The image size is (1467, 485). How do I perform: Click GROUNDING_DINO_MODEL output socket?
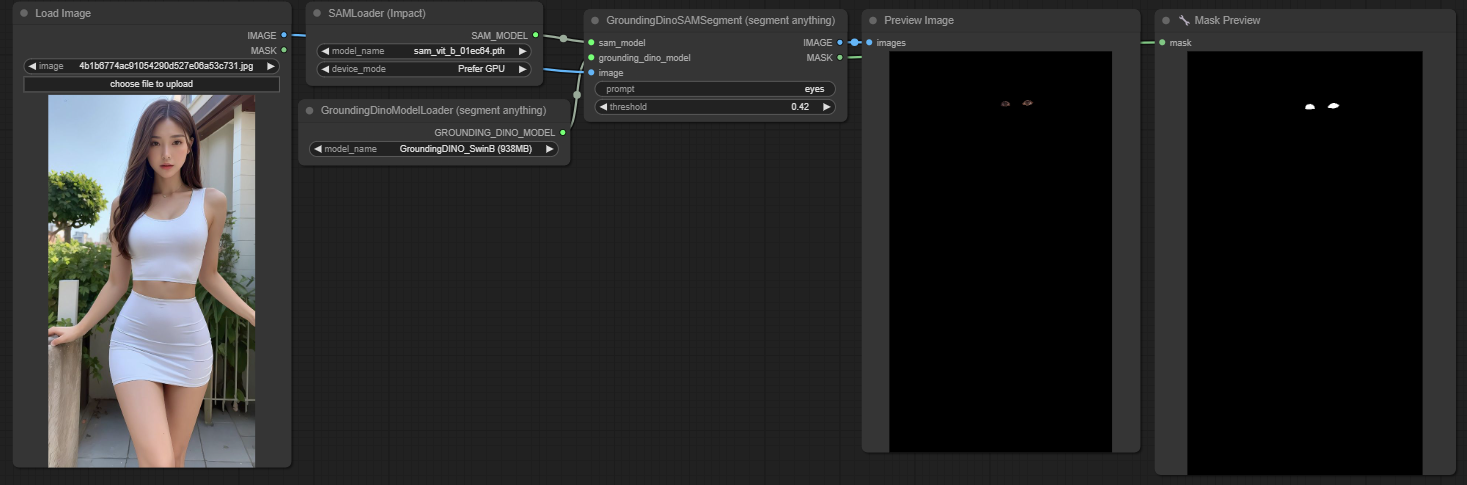[563, 132]
